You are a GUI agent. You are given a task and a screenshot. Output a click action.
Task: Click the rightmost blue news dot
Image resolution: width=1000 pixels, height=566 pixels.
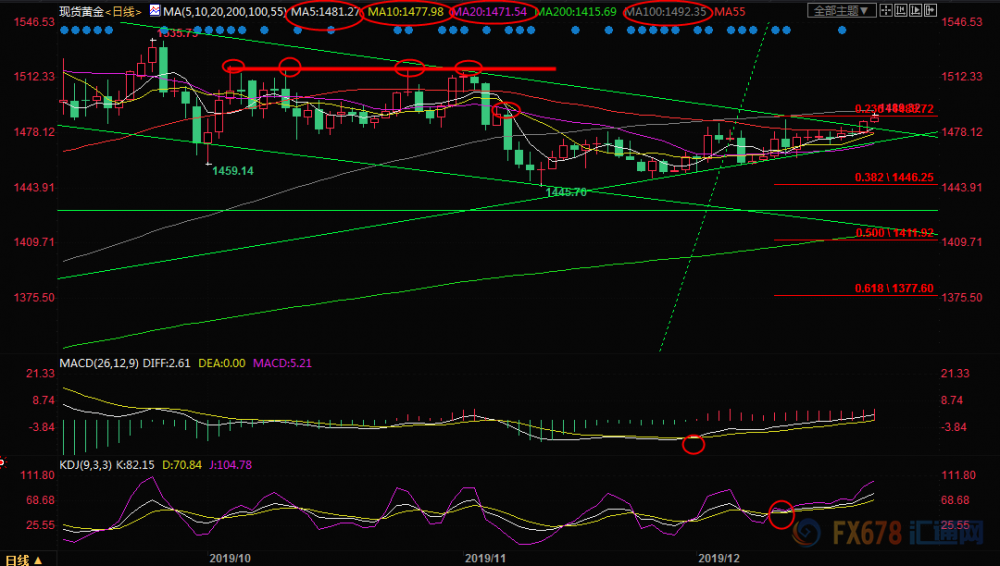[842, 30]
